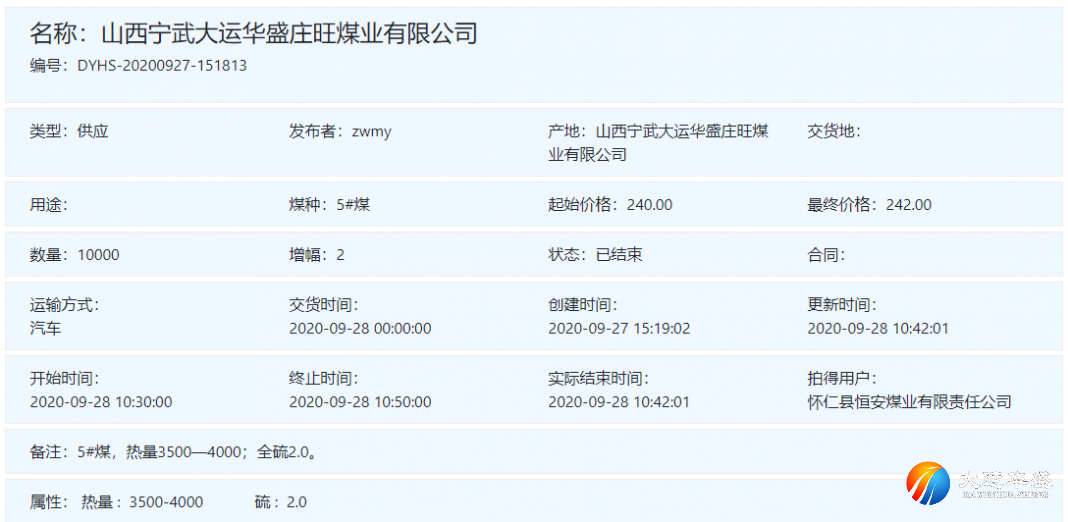Screen dimensions: 1068x522
Task: Click the starting price 240.00
Action: [x=649, y=205]
